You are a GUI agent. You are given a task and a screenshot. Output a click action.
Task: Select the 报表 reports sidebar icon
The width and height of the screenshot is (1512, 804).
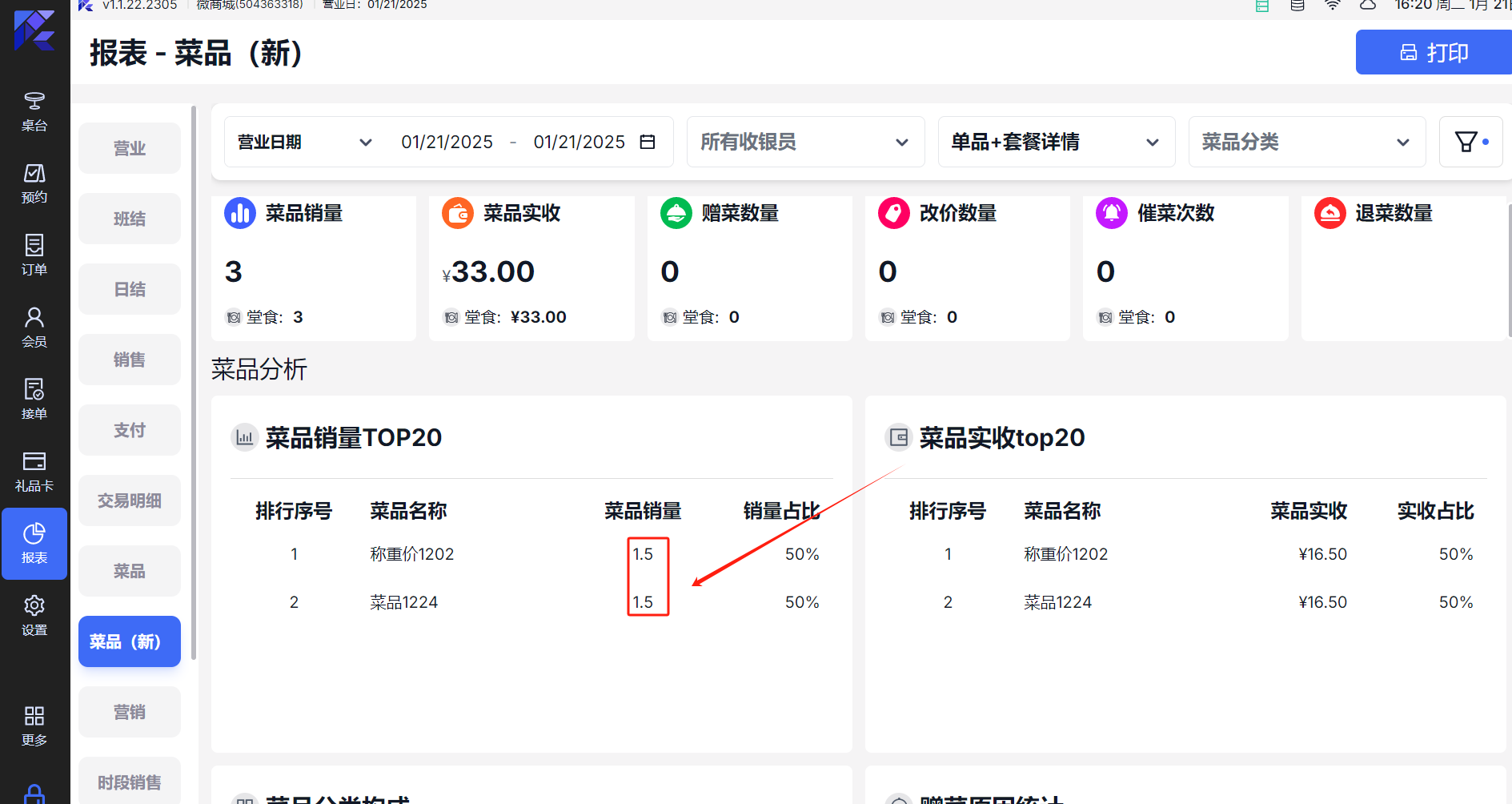click(x=34, y=544)
